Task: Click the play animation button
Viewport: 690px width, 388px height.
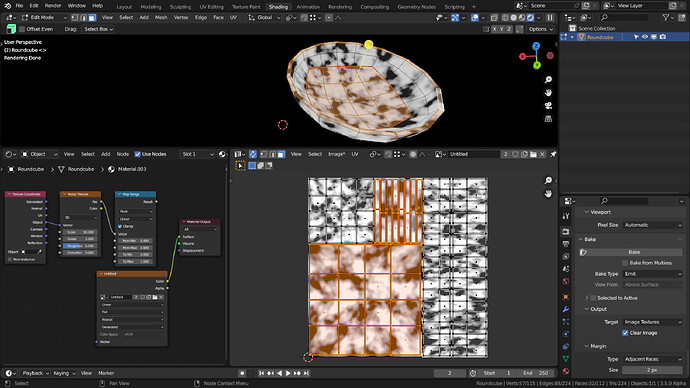Action: click(x=288, y=373)
